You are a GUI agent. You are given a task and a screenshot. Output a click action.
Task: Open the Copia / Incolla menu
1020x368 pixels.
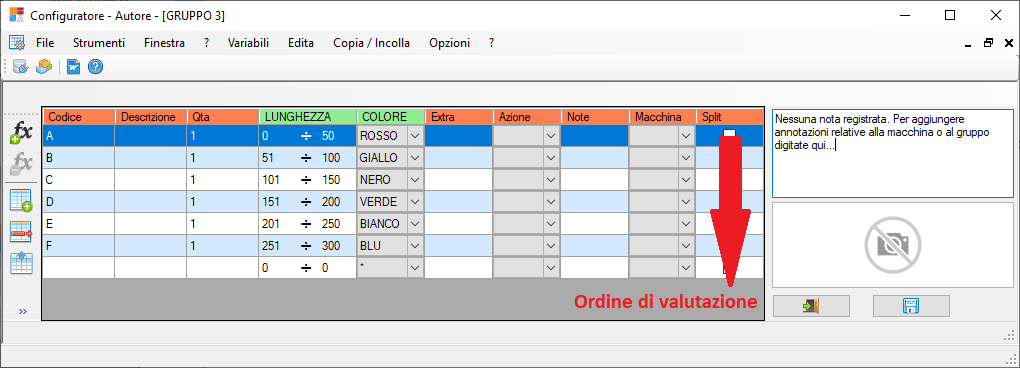point(371,43)
